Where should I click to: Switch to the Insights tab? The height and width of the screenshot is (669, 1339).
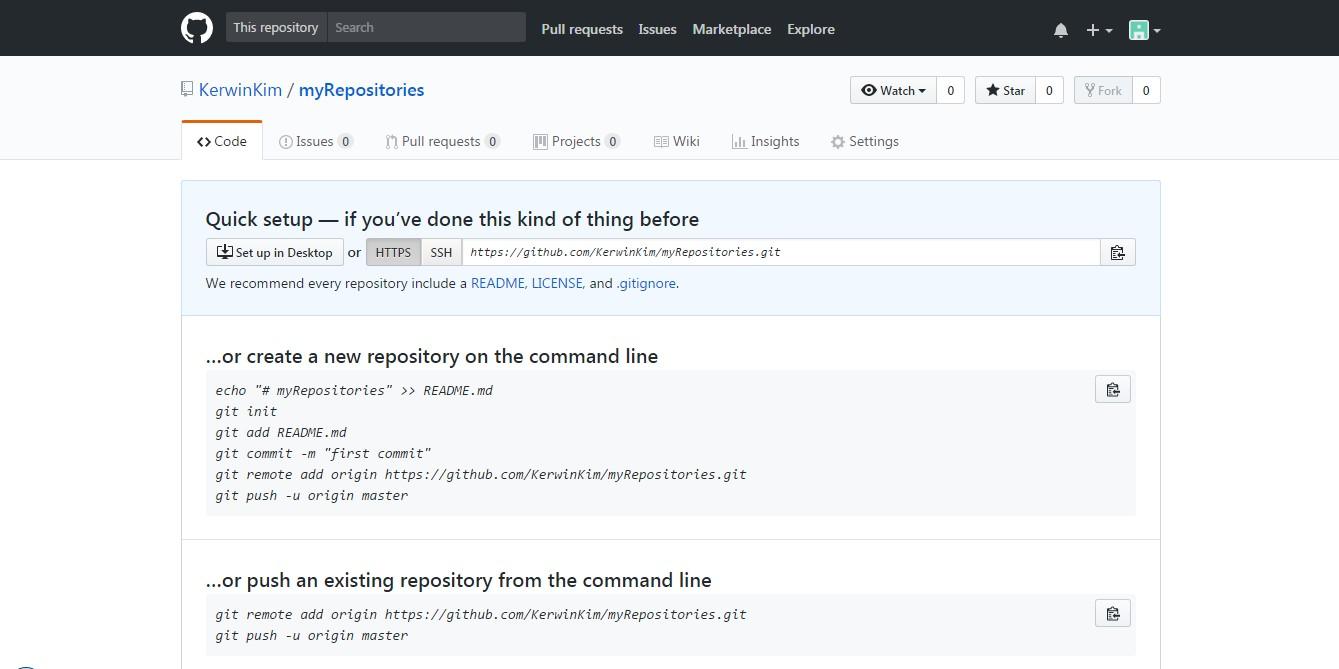pos(766,141)
